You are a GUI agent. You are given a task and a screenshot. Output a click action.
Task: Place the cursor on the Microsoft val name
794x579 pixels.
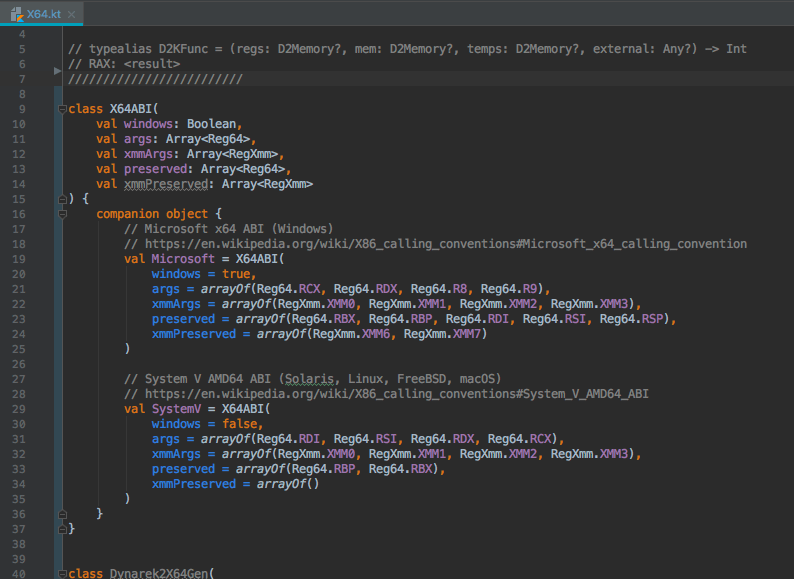[x=182, y=259]
